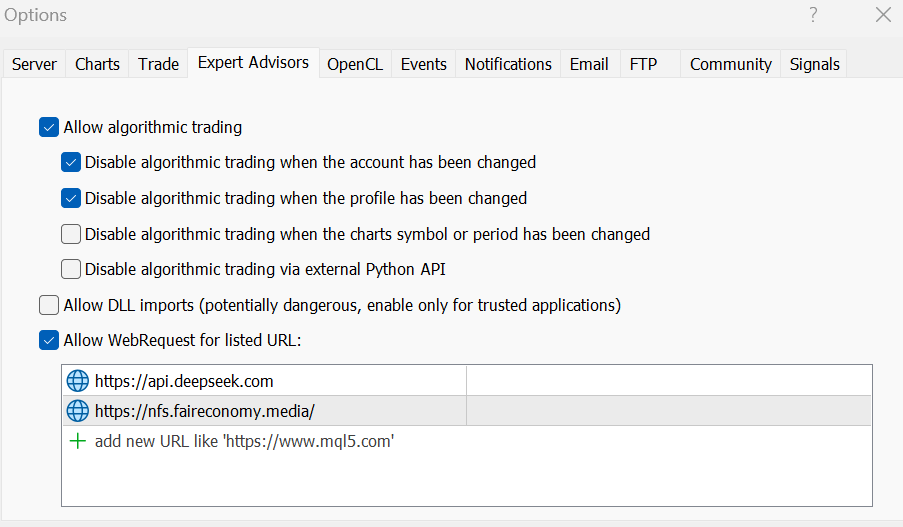Select the Notifications tab

pos(508,64)
